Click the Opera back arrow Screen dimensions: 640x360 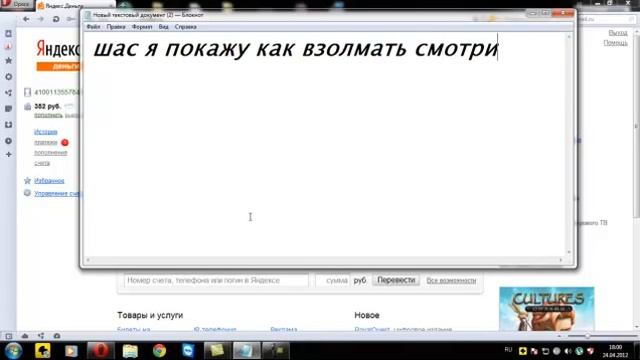pyautogui.click(x=27, y=19)
